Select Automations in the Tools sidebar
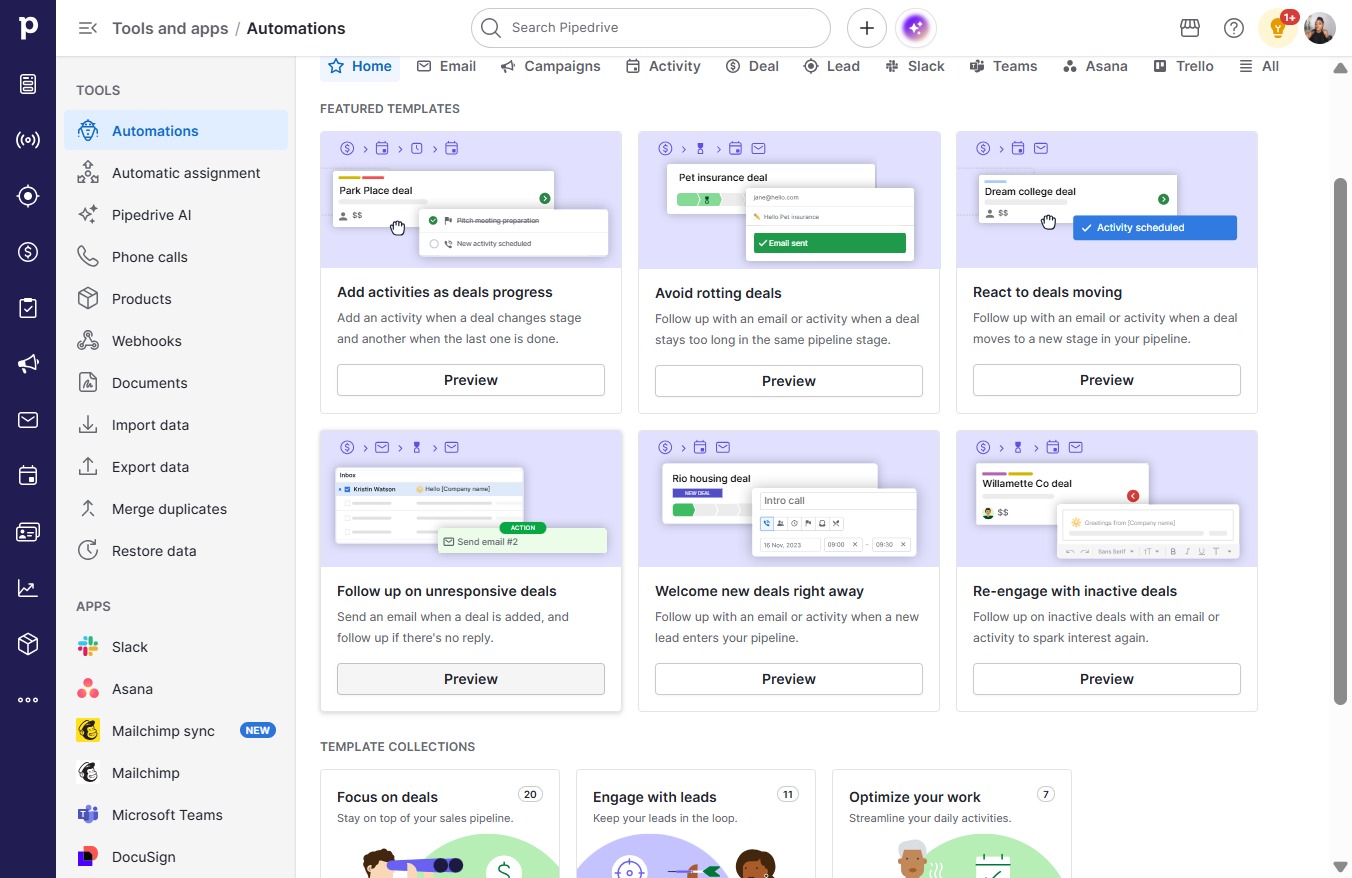The width and height of the screenshot is (1352, 878). [176, 131]
